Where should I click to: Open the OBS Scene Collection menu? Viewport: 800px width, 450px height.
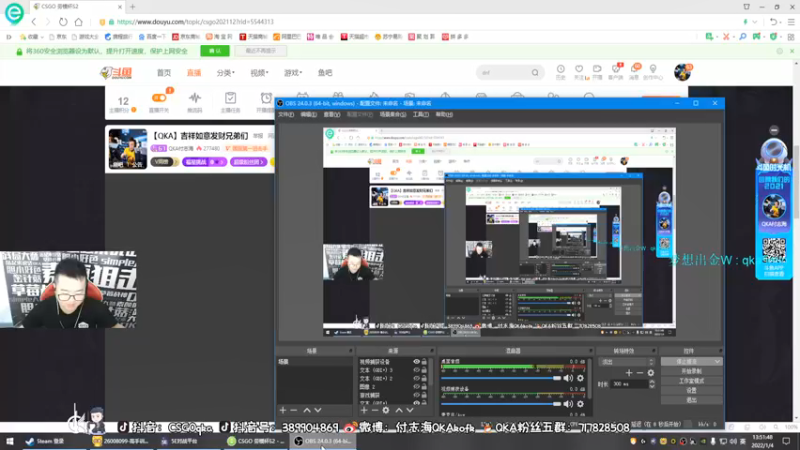pos(393,114)
